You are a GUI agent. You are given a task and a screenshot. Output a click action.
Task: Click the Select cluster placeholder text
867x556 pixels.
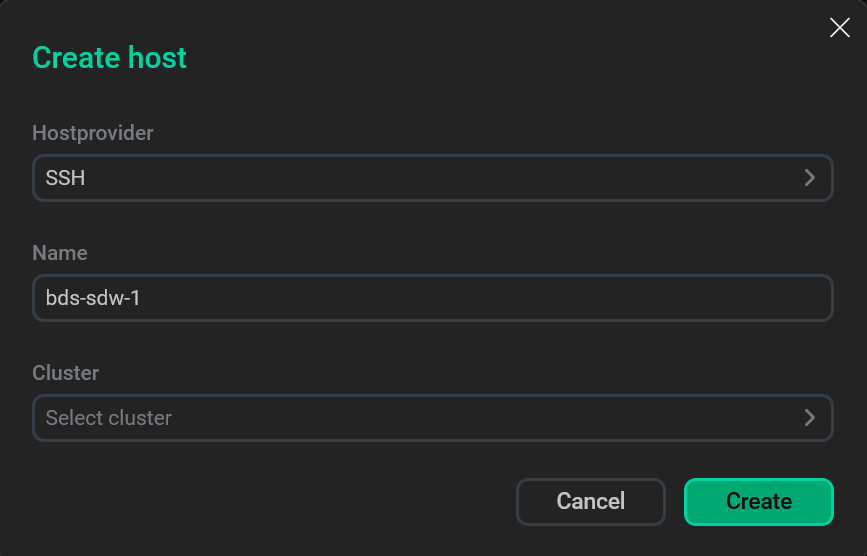tap(109, 418)
